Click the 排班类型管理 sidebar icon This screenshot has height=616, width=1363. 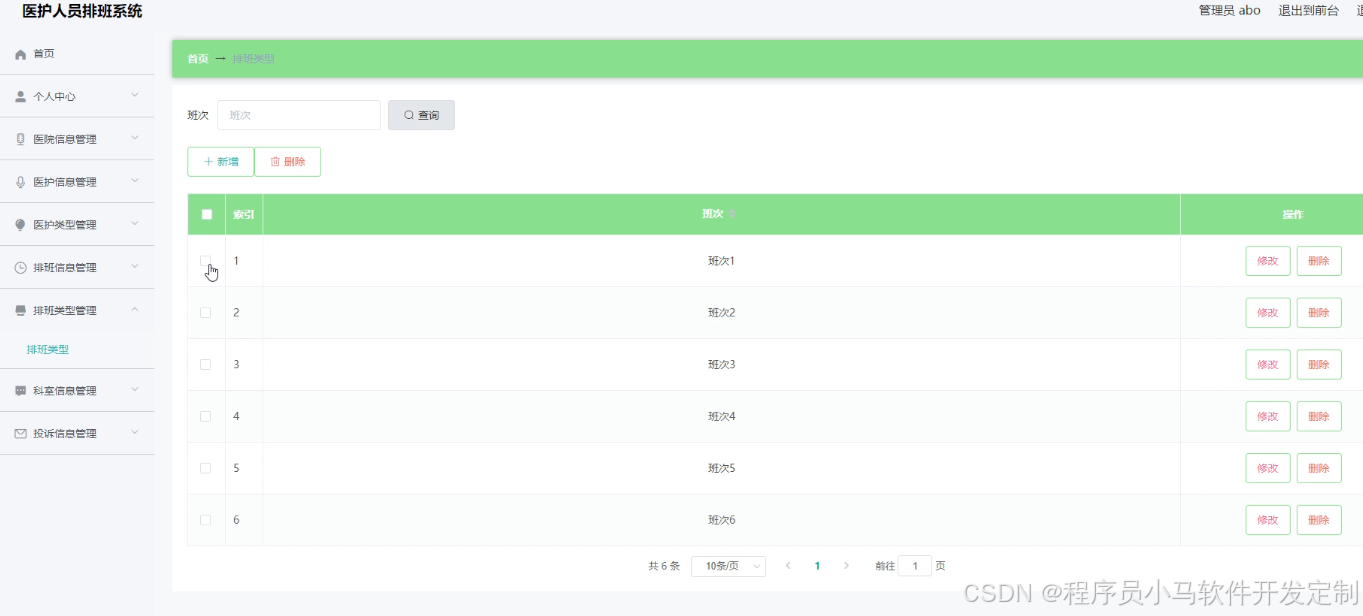[20, 311]
